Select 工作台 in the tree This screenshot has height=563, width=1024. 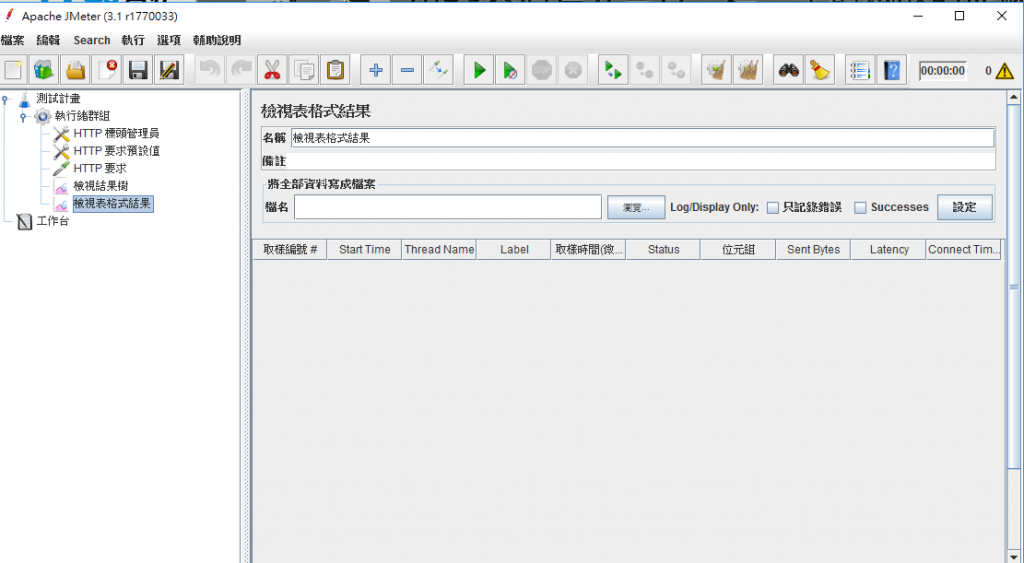pos(53,221)
